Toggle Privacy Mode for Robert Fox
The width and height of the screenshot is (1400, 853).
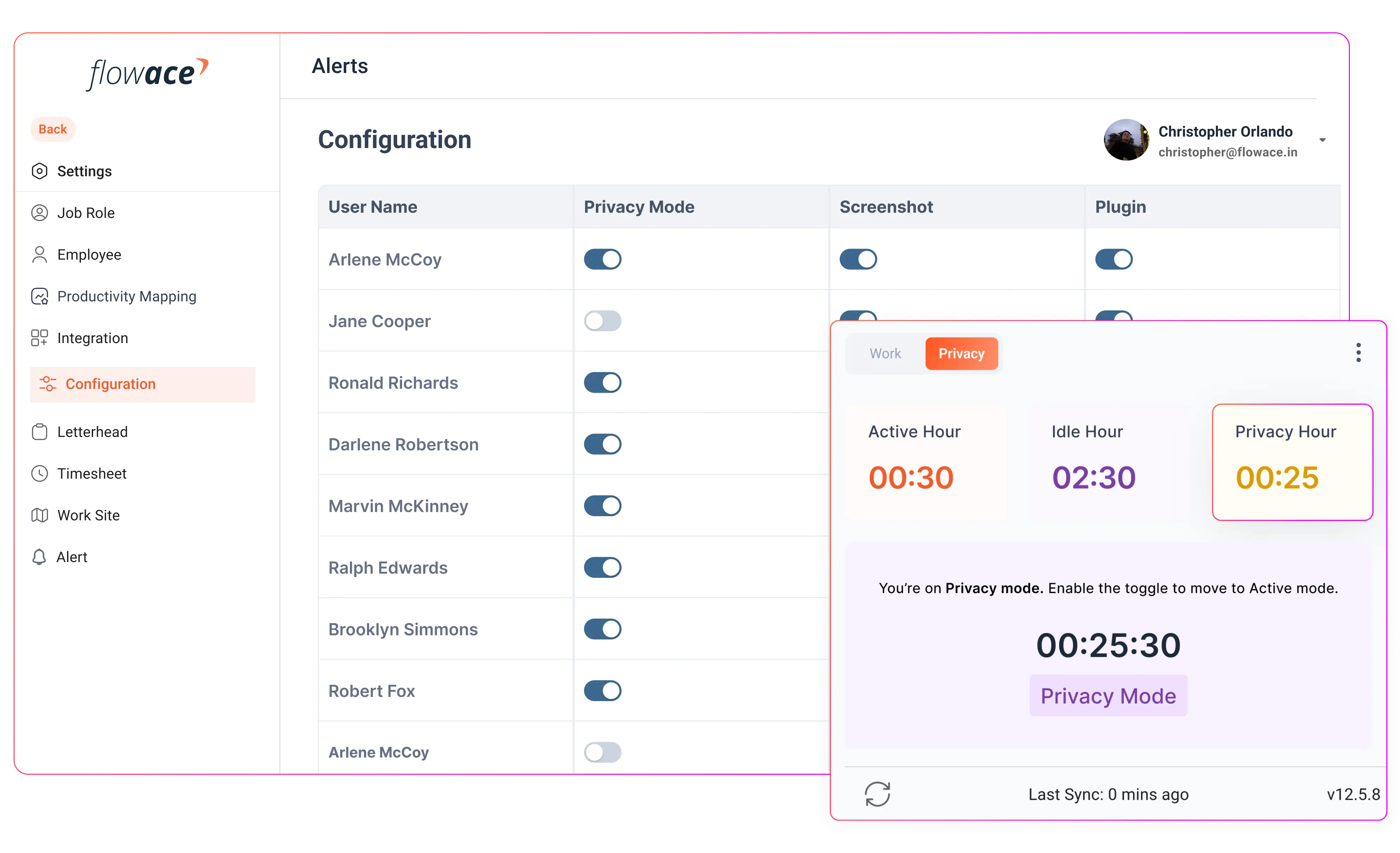[x=602, y=690]
